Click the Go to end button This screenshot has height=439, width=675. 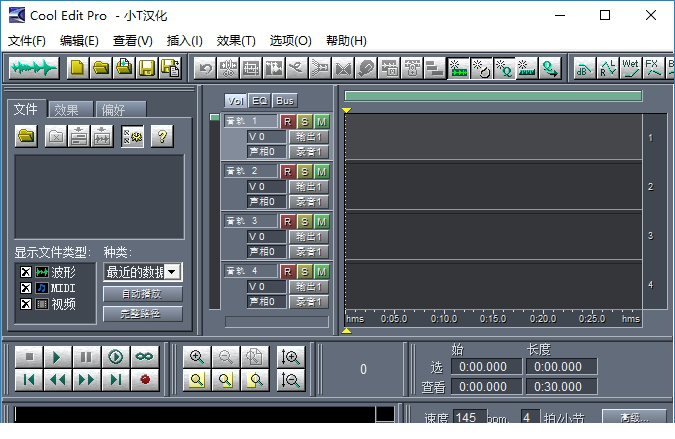pyautogui.click(x=115, y=380)
